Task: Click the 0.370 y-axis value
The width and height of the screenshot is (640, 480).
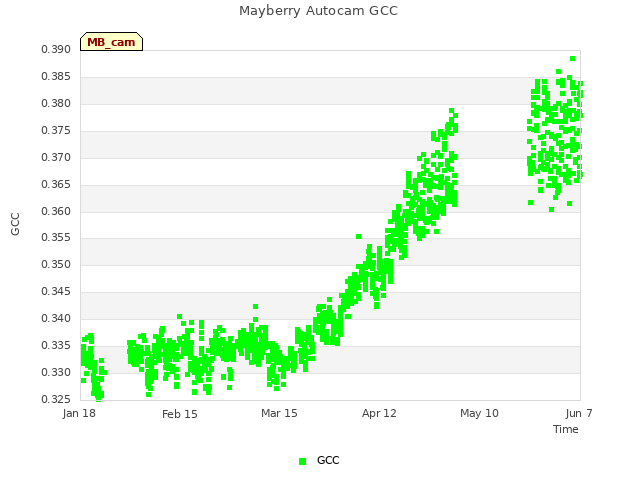Action: pos(56,157)
